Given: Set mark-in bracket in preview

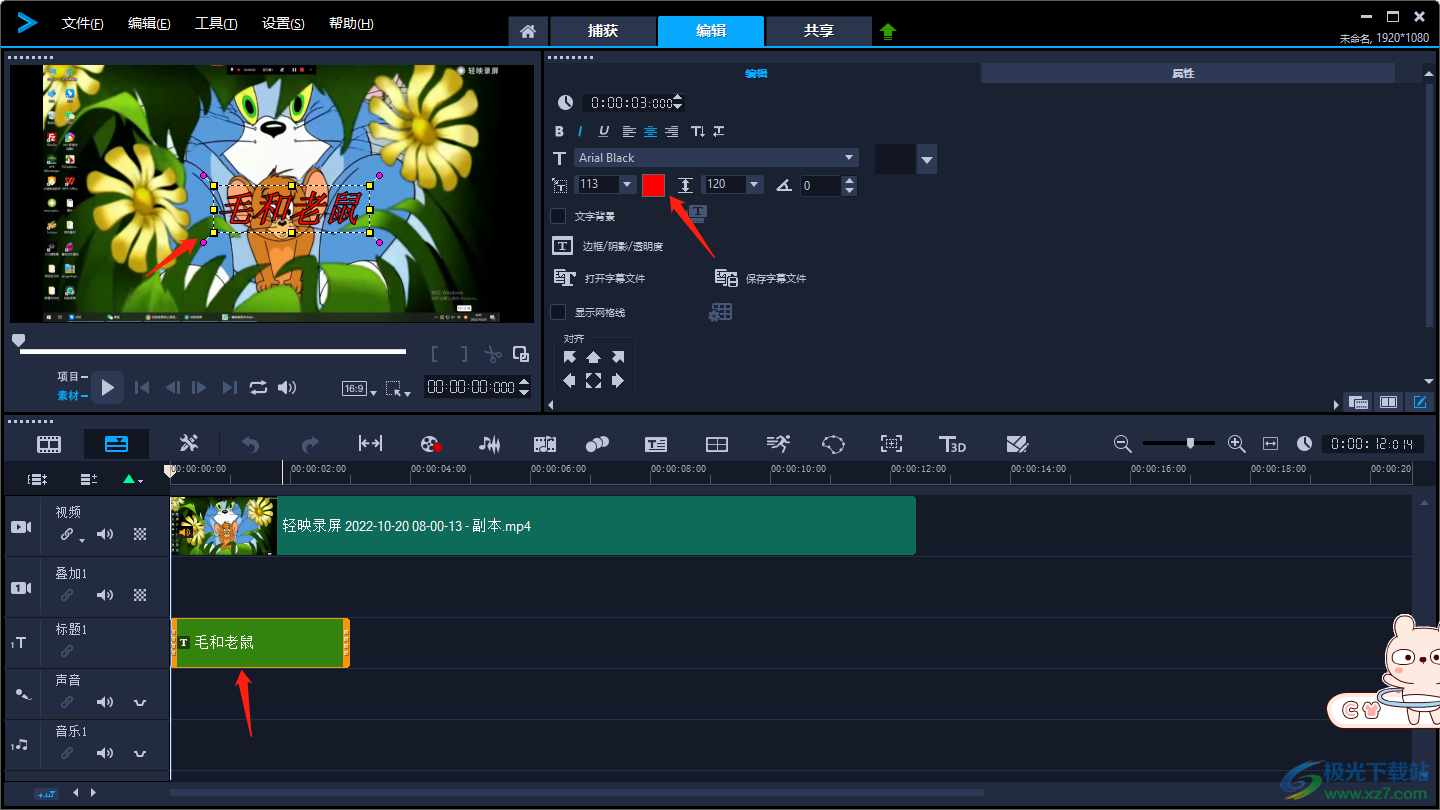Looking at the screenshot, I should 435,354.
